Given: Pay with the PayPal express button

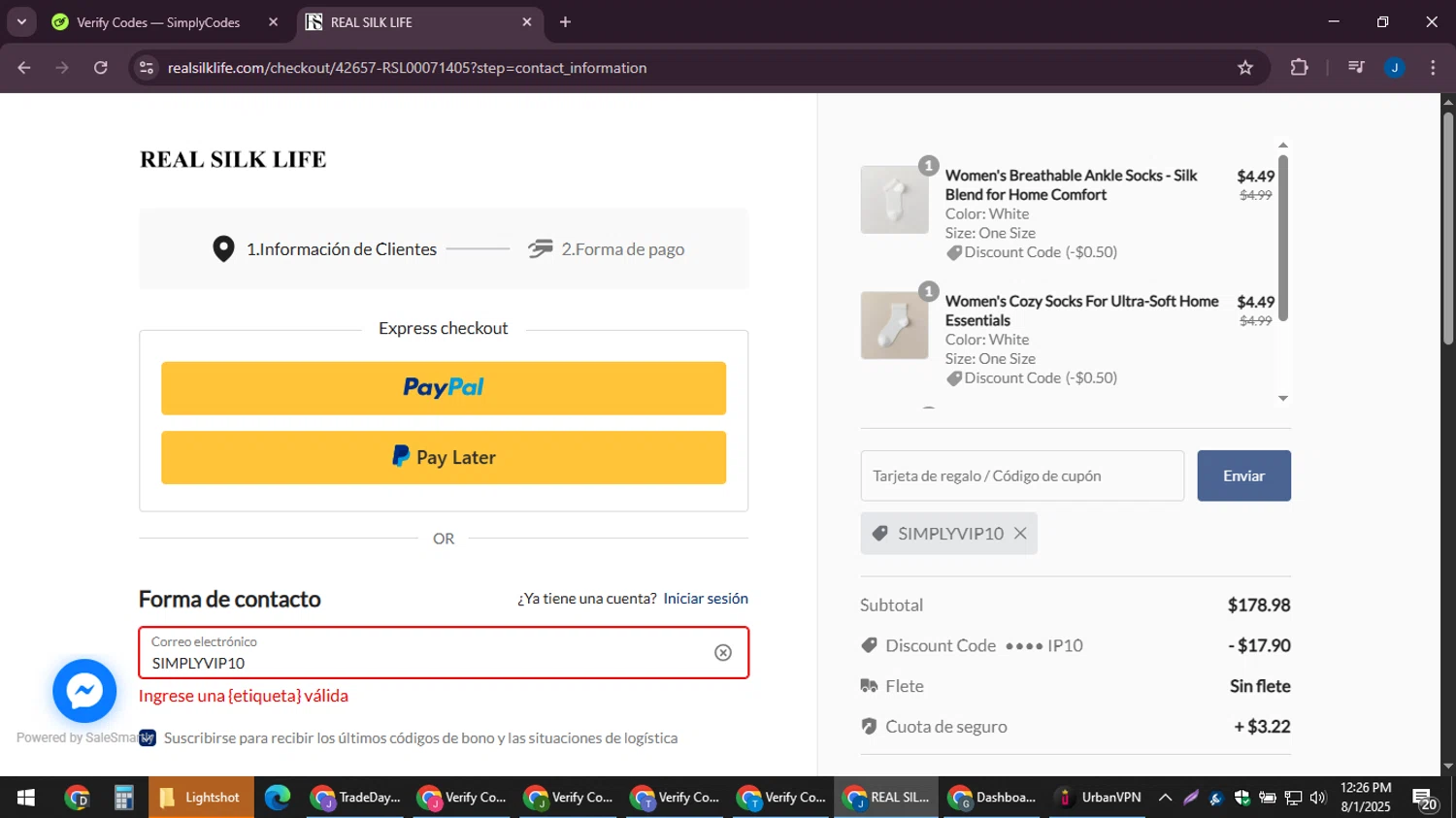Looking at the screenshot, I should [444, 388].
